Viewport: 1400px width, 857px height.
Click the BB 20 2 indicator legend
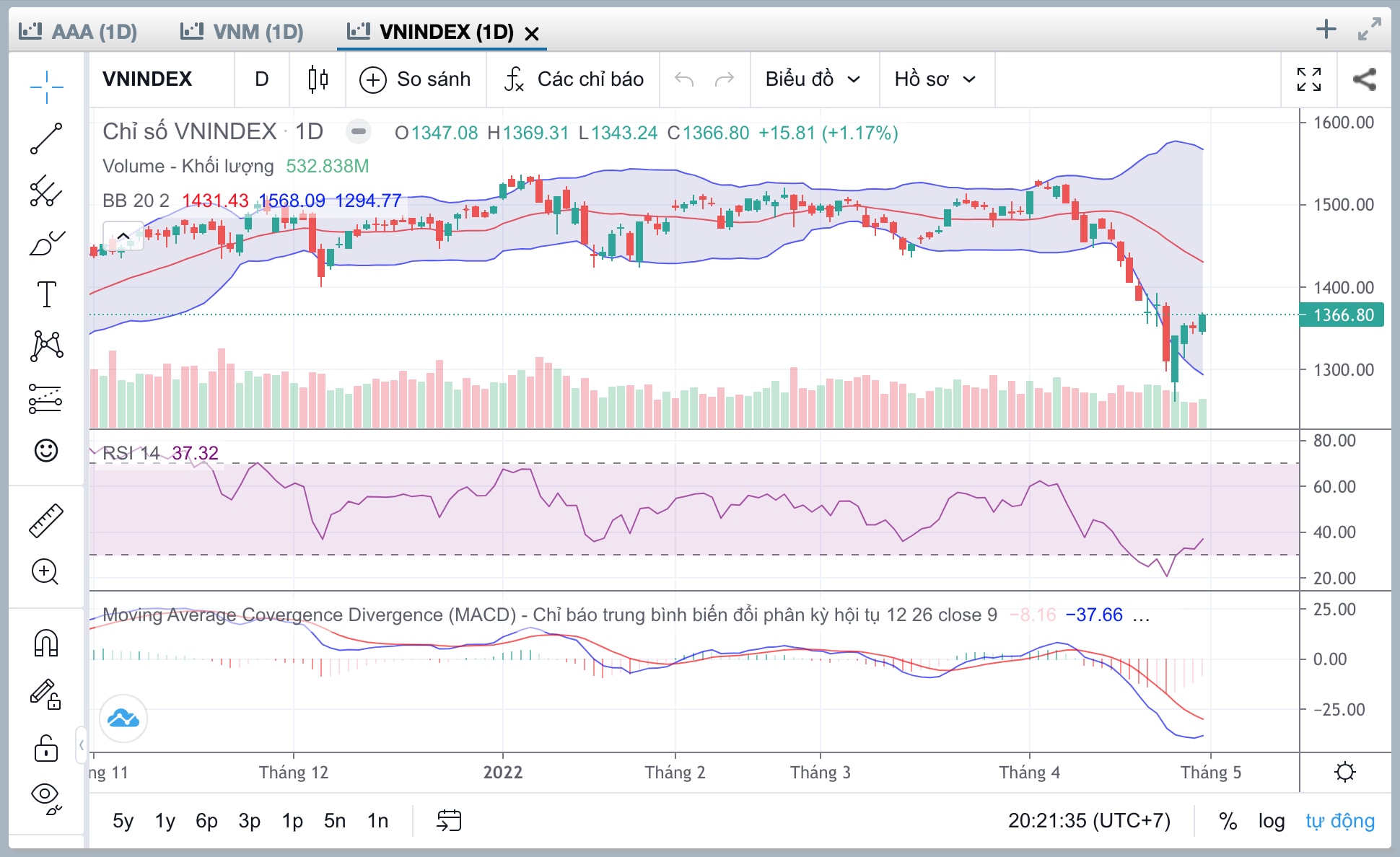click(x=136, y=201)
